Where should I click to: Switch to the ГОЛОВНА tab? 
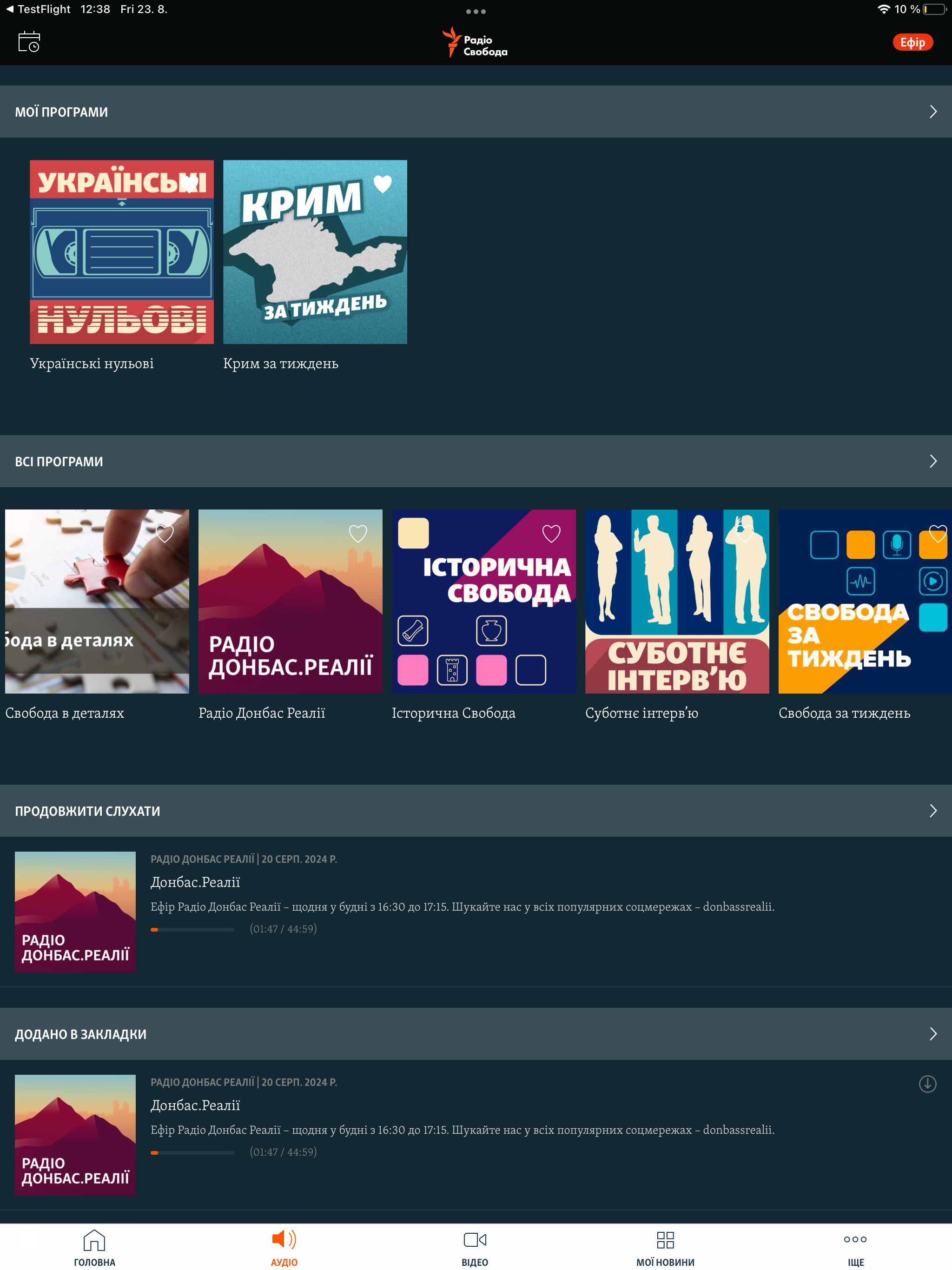(94, 1247)
